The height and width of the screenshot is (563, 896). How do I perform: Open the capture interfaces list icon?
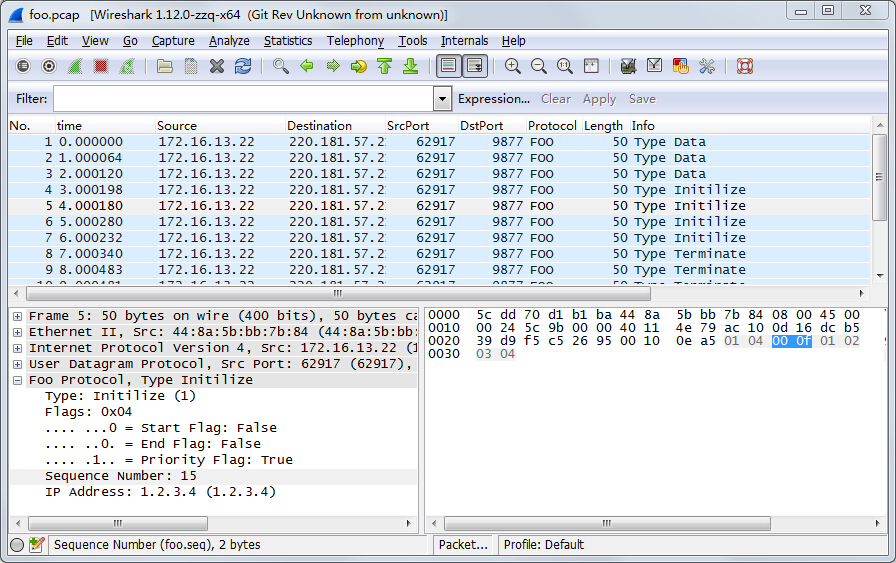coord(23,66)
